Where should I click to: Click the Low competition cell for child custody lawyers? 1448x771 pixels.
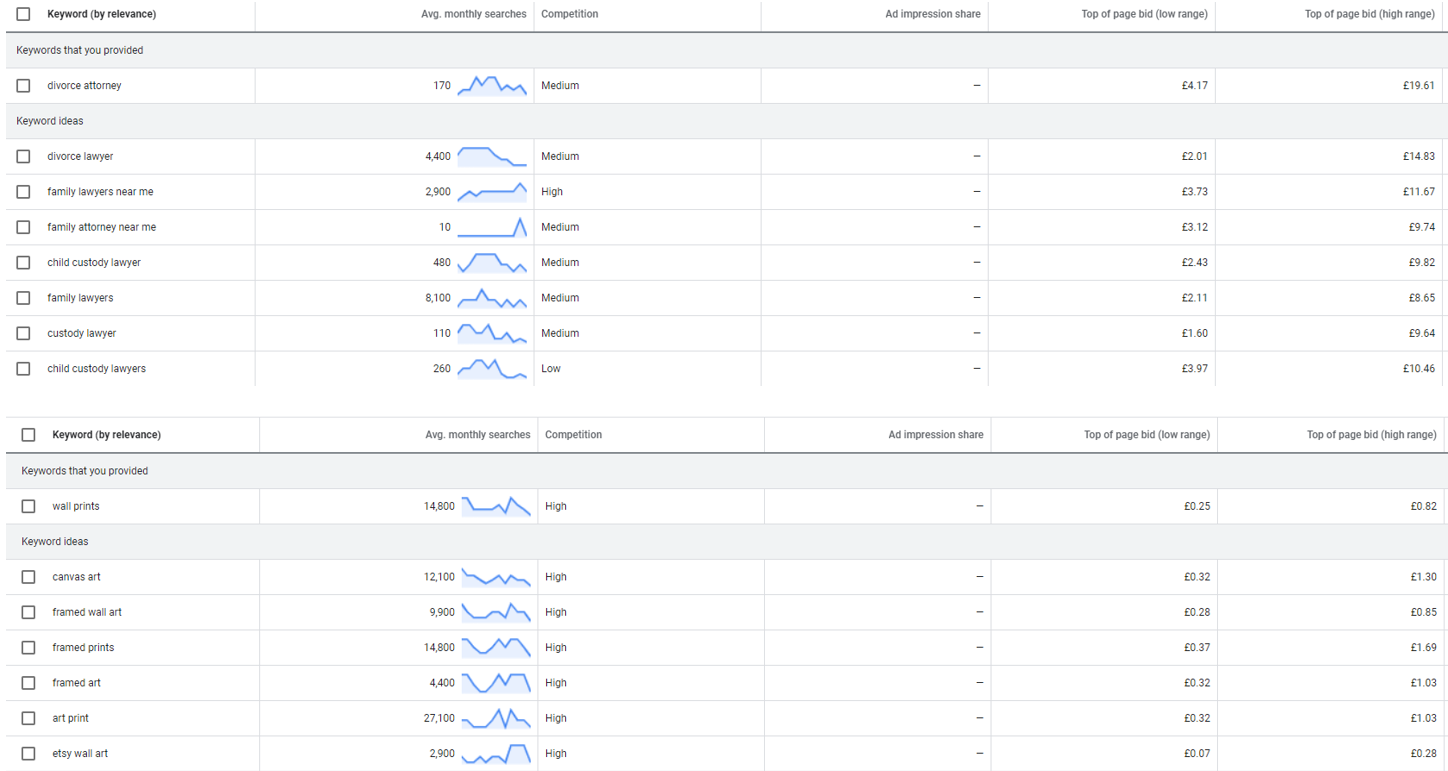click(x=551, y=369)
